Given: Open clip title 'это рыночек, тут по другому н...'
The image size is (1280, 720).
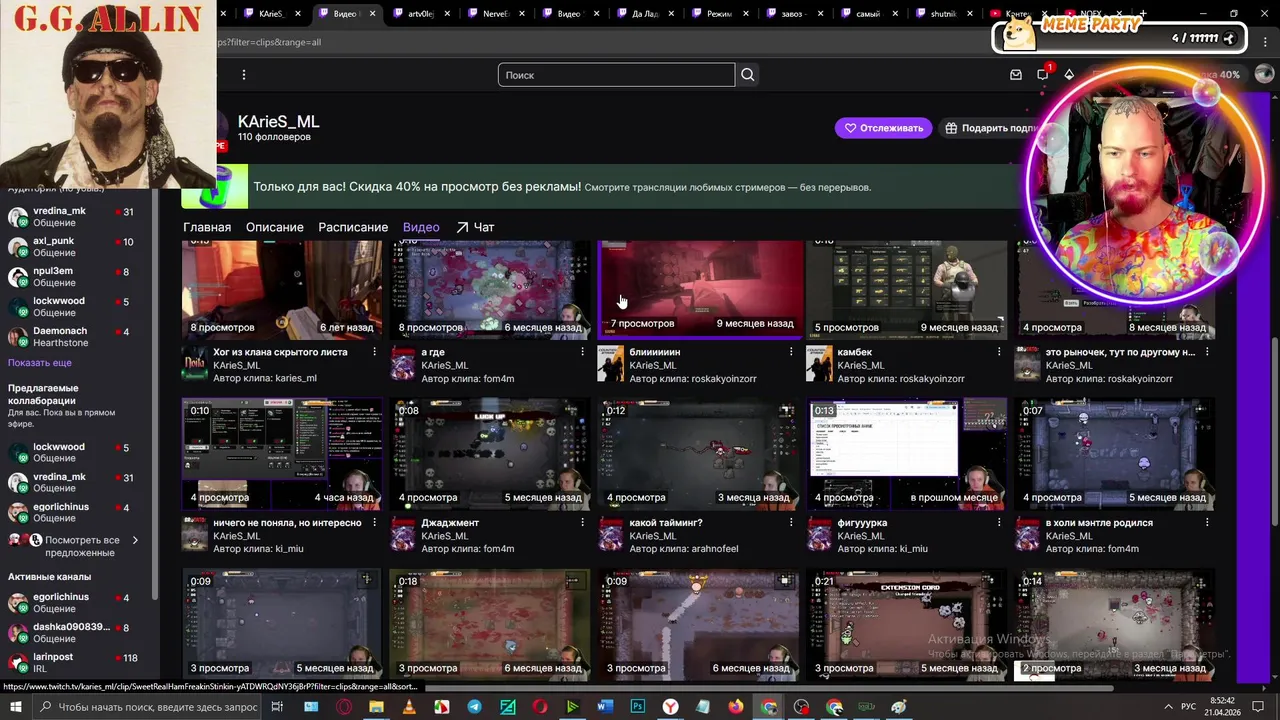Looking at the screenshot, I should point(1120,352).
